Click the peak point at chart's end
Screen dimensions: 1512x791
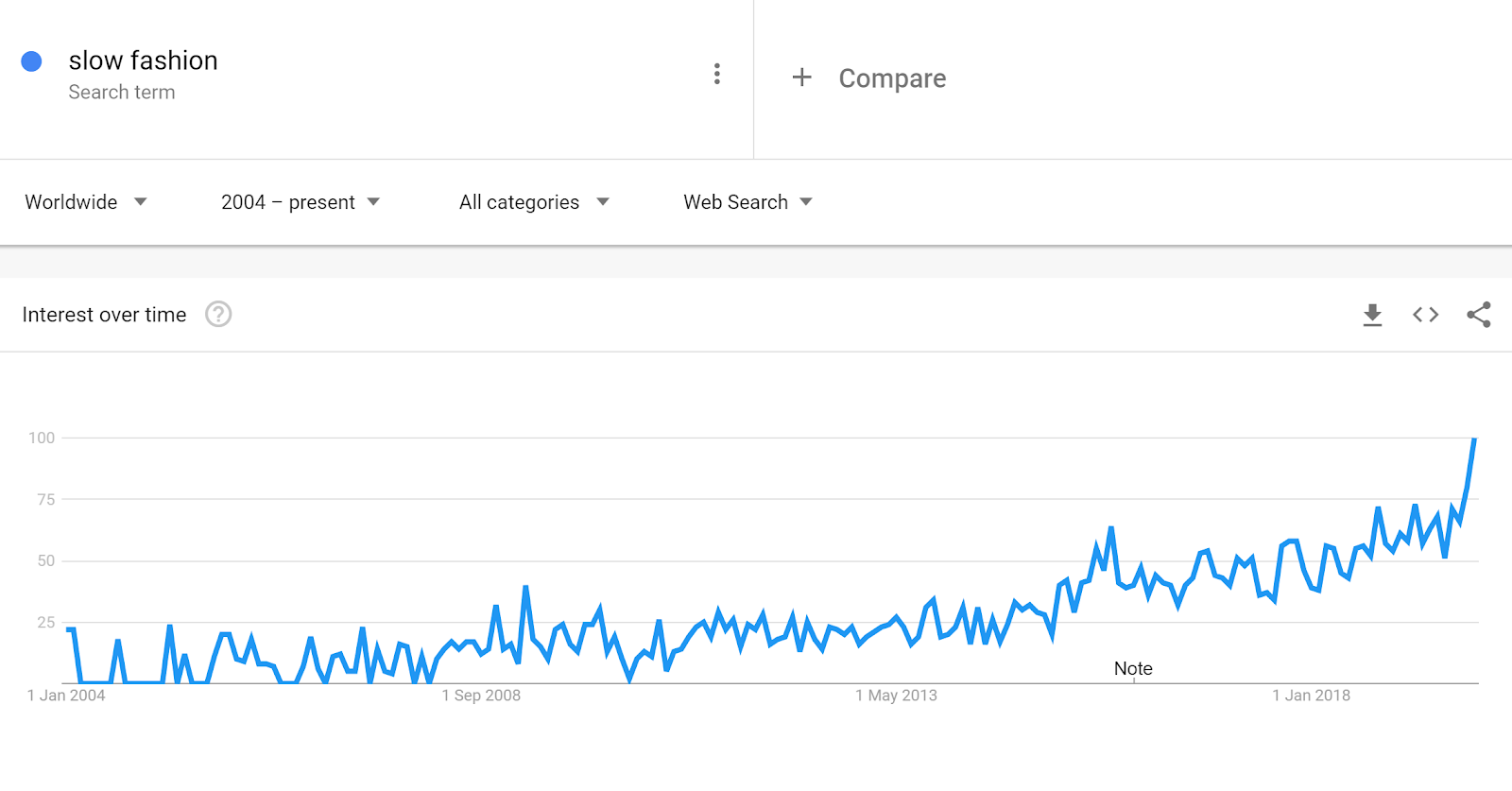[x=1474, y=439]
